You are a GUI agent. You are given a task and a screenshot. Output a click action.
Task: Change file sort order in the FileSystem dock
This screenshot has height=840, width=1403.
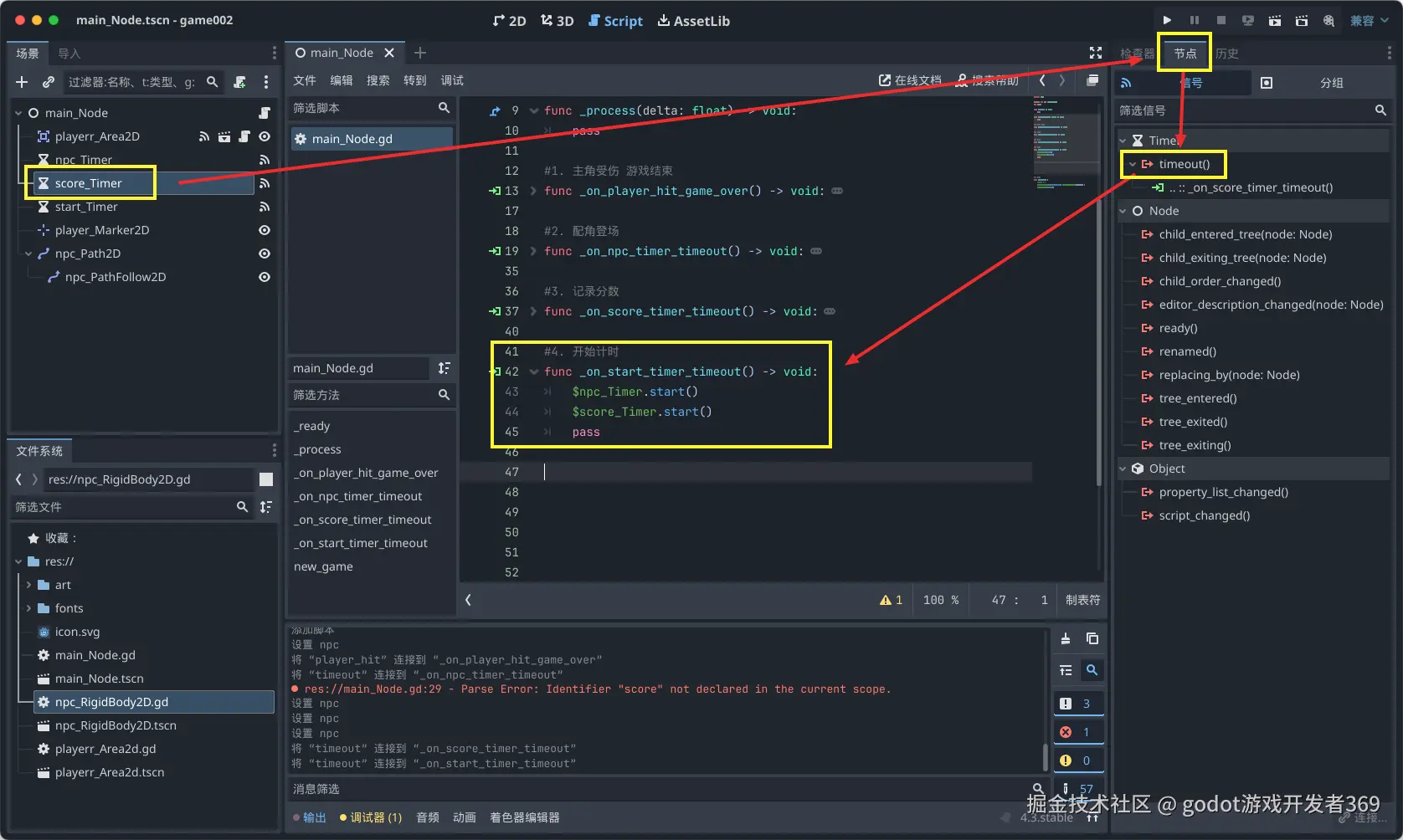click(x=266, y=507)
